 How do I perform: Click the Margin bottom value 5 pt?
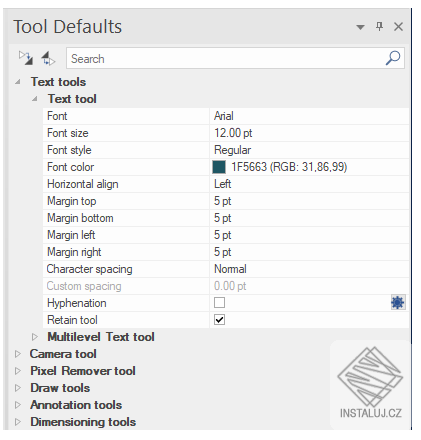pos(222,218)
